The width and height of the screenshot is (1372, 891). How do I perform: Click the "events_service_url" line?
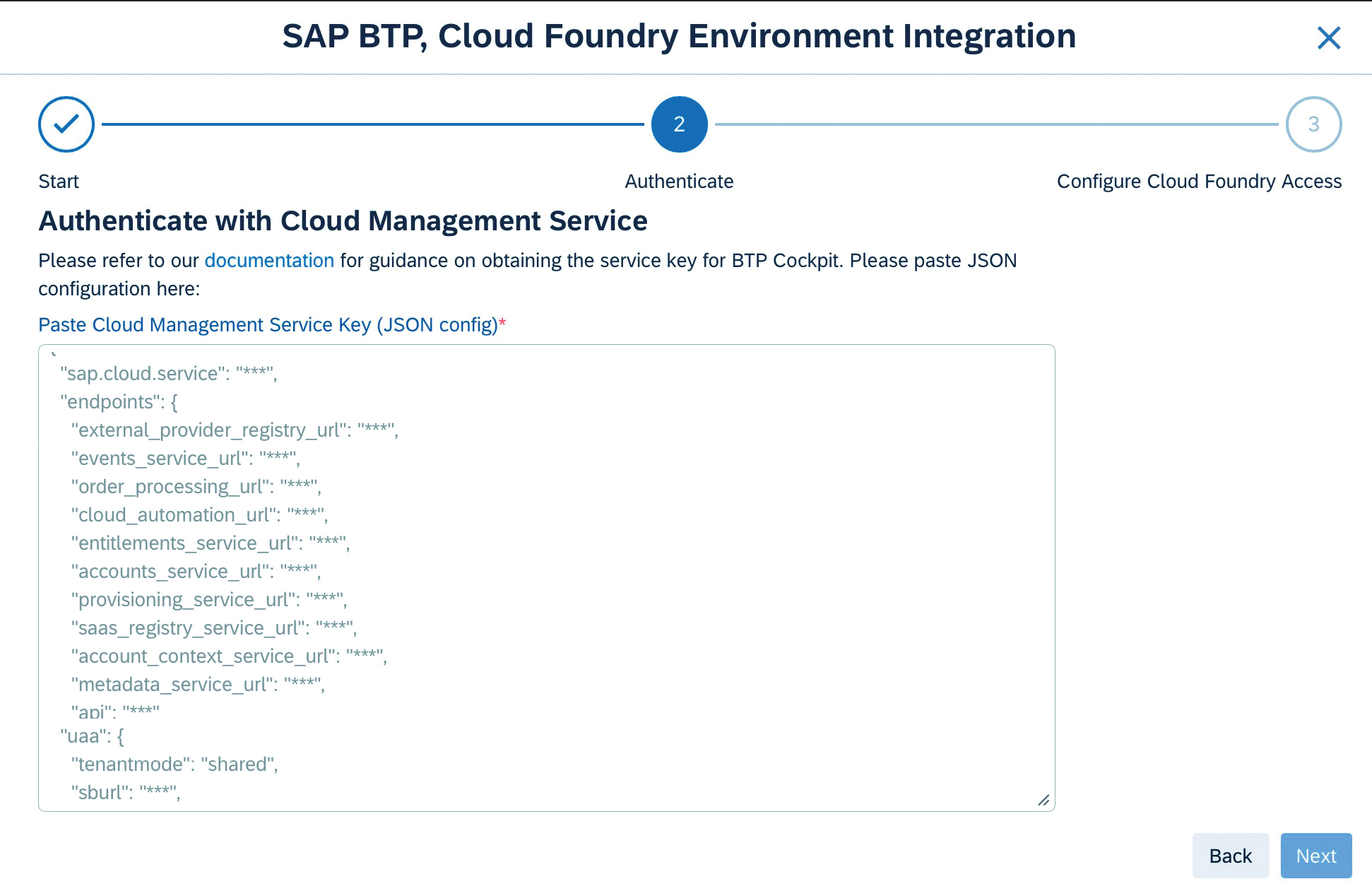[186, 458]
